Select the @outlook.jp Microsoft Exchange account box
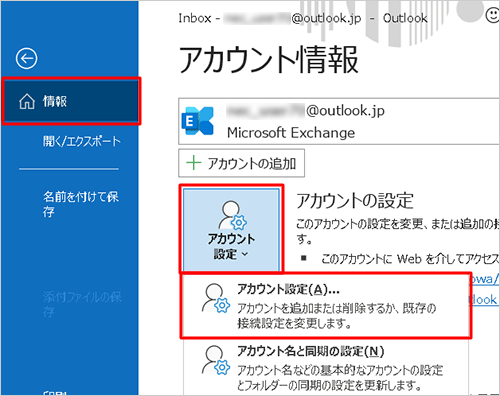Screen dimensions: 500x396 click(339, 121)
